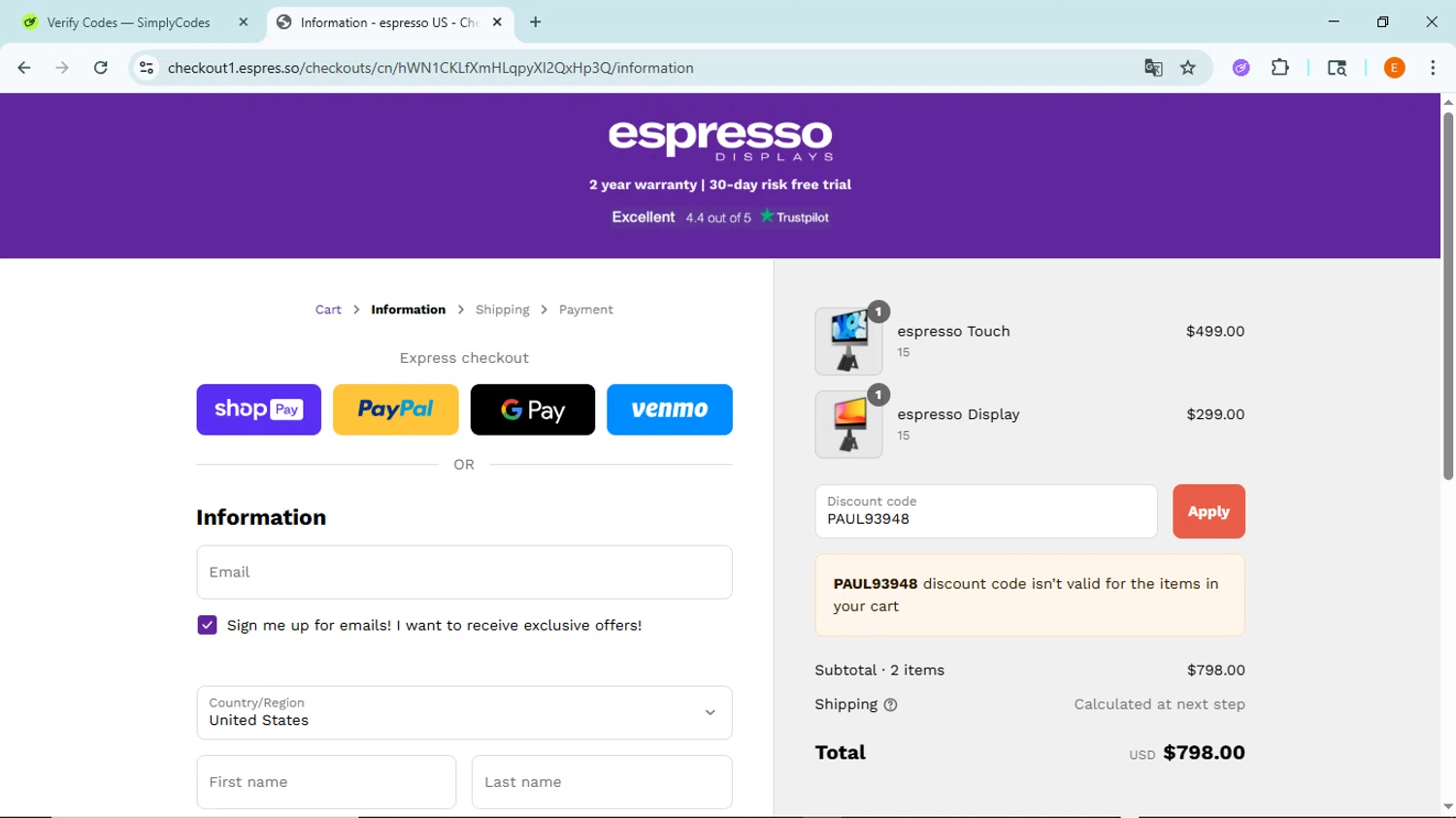Apply the discount code
Screen dimensions: 1456x818
point(1208,511)
